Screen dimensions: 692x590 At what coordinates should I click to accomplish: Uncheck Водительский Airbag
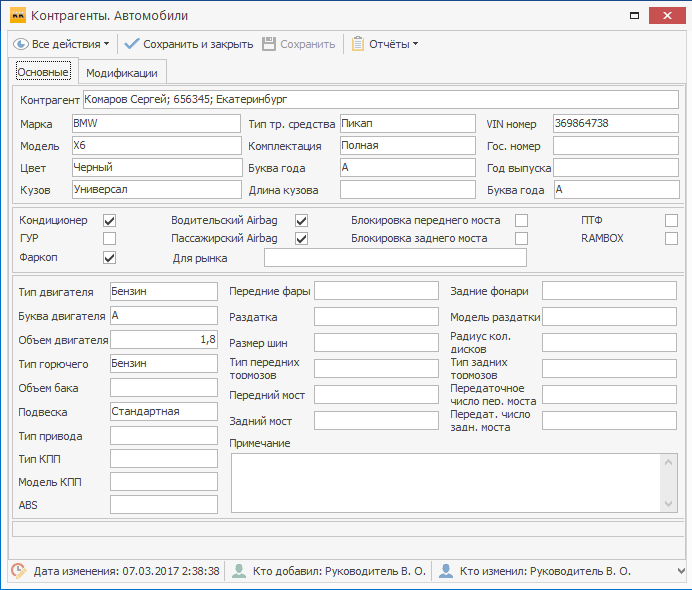301,221
